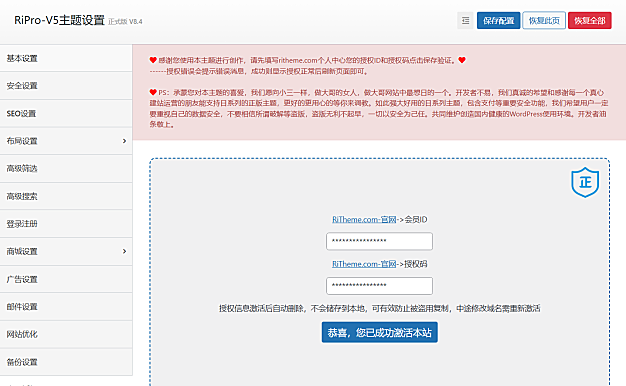This screenshot has height=386, width=626.
Task: Open the 安全设置 menu item
Action: 66,86
